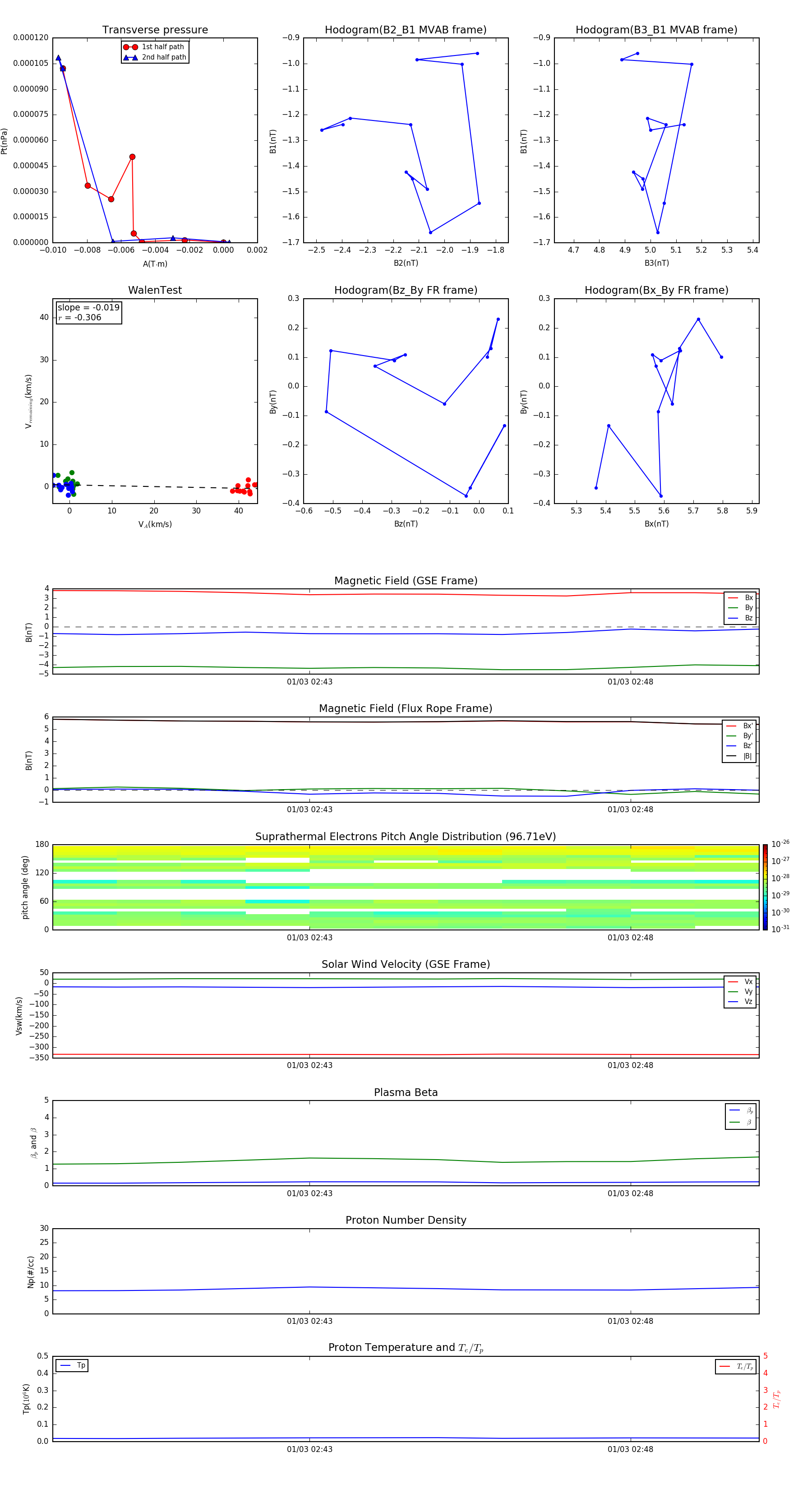812x1489 pixels.
Task: Select the Vz legend entry
Action: click(740, 1002)
